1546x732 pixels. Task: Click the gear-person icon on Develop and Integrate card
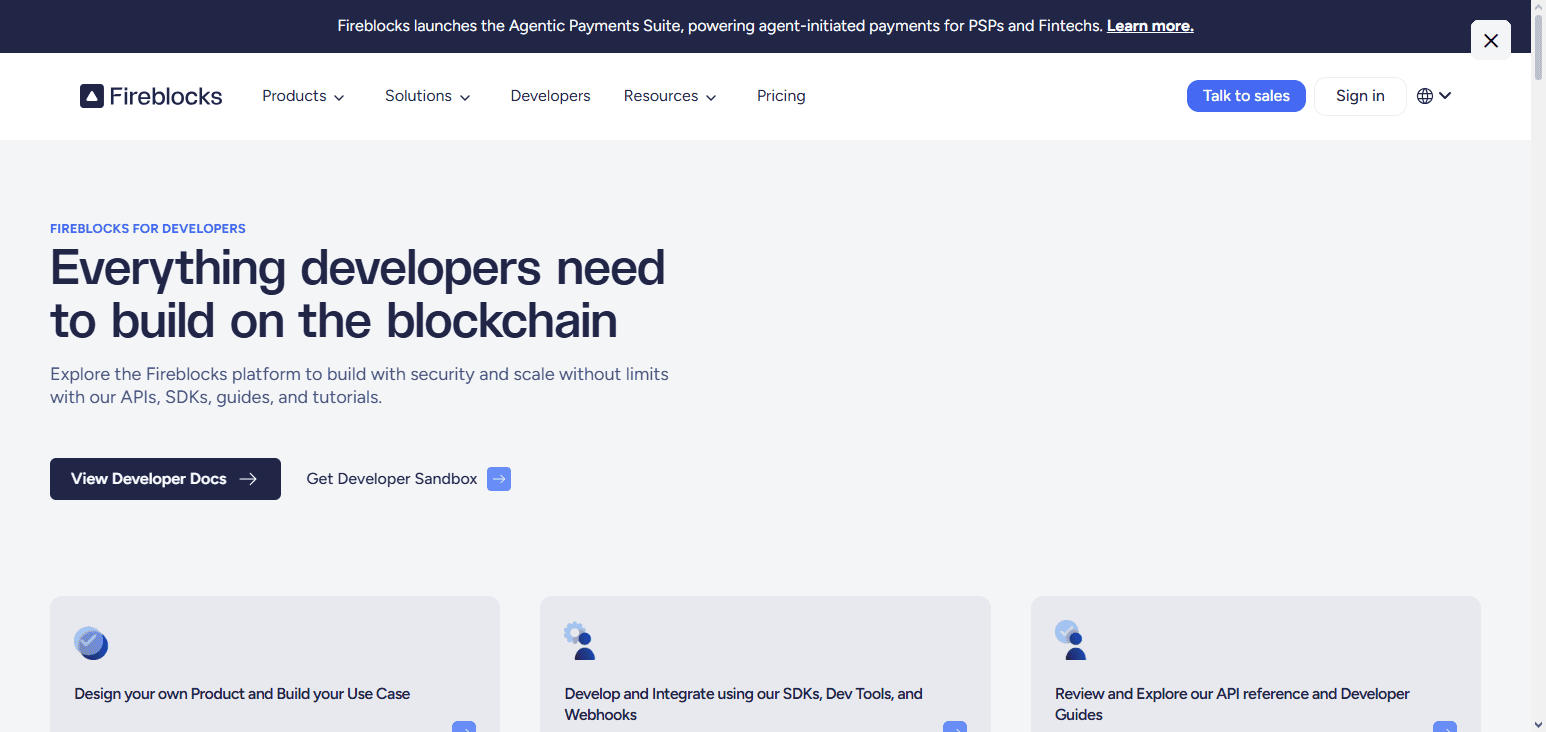tap(580, 641)
